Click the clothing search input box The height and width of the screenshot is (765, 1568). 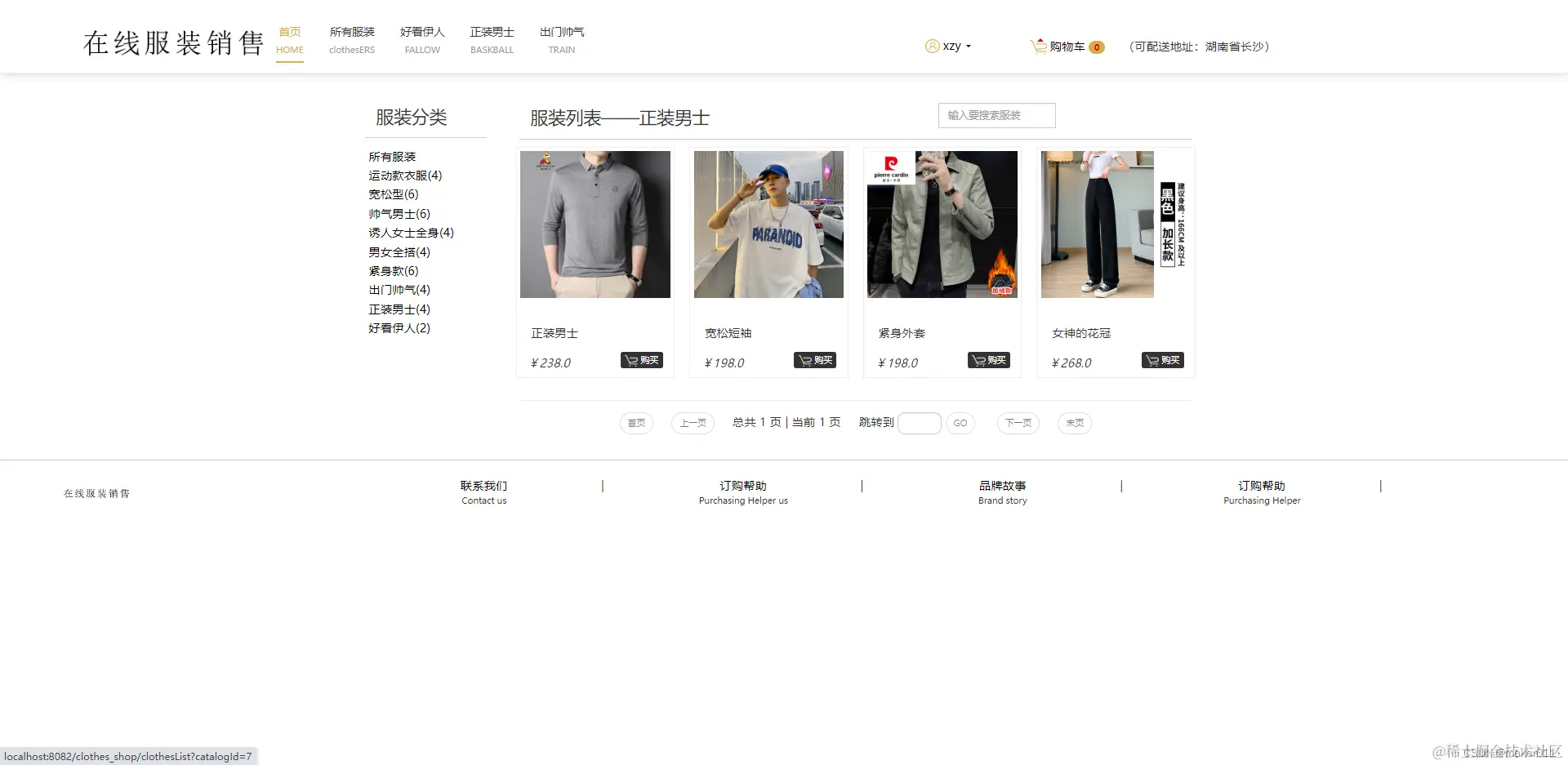(x=996, y=115)
